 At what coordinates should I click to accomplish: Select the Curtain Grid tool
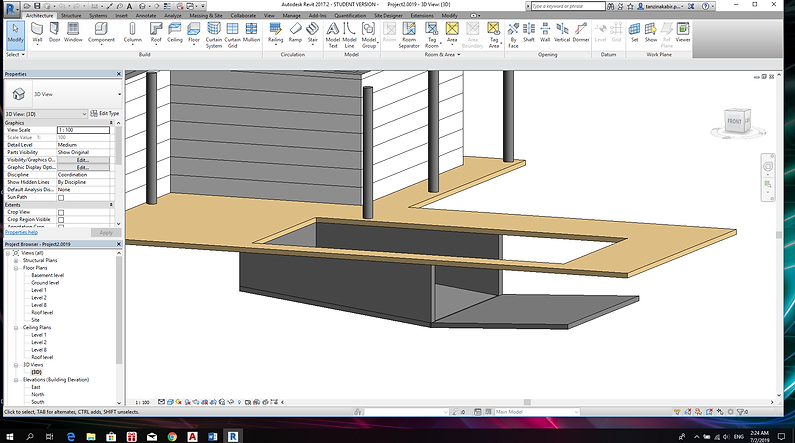232,35
